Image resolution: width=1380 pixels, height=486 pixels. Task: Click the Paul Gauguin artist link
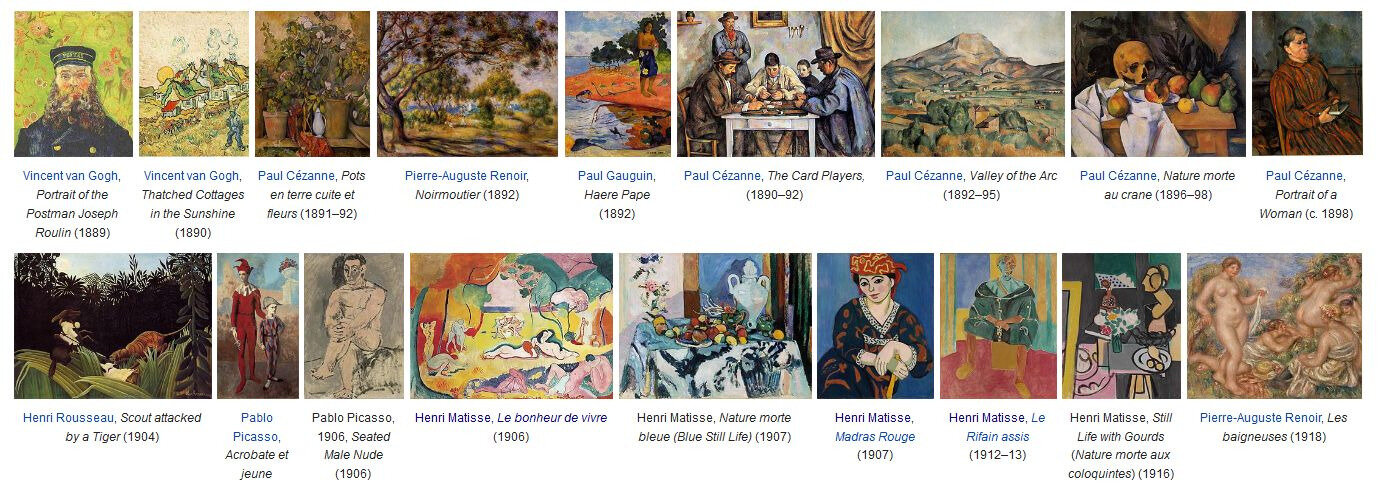pyautogui.click(x=617, y=176)
